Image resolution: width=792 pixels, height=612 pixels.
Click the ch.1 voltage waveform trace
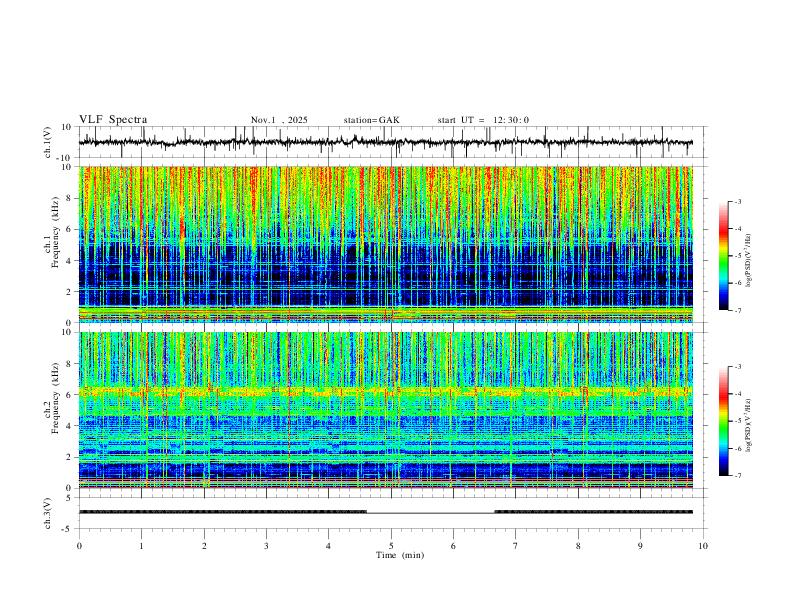coord(385,142)
